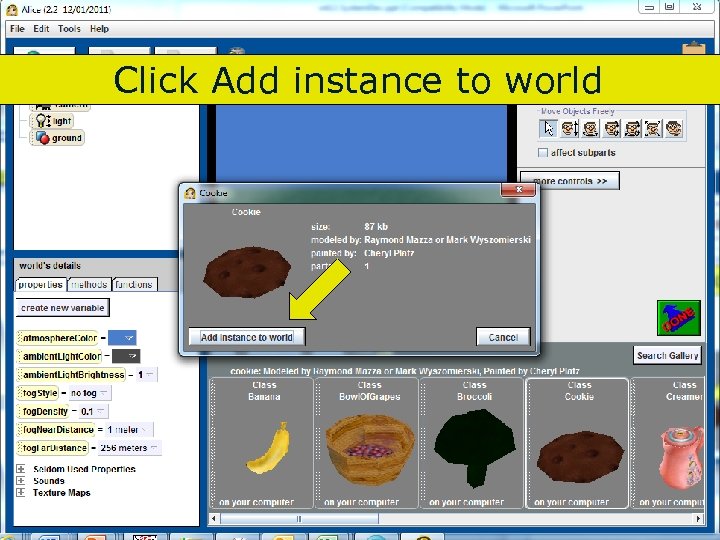Image resolution: width=720 pixels, height=540 pixels.
Task: Click the ambientLightBrightness property tile
Action: coord(71,375)
